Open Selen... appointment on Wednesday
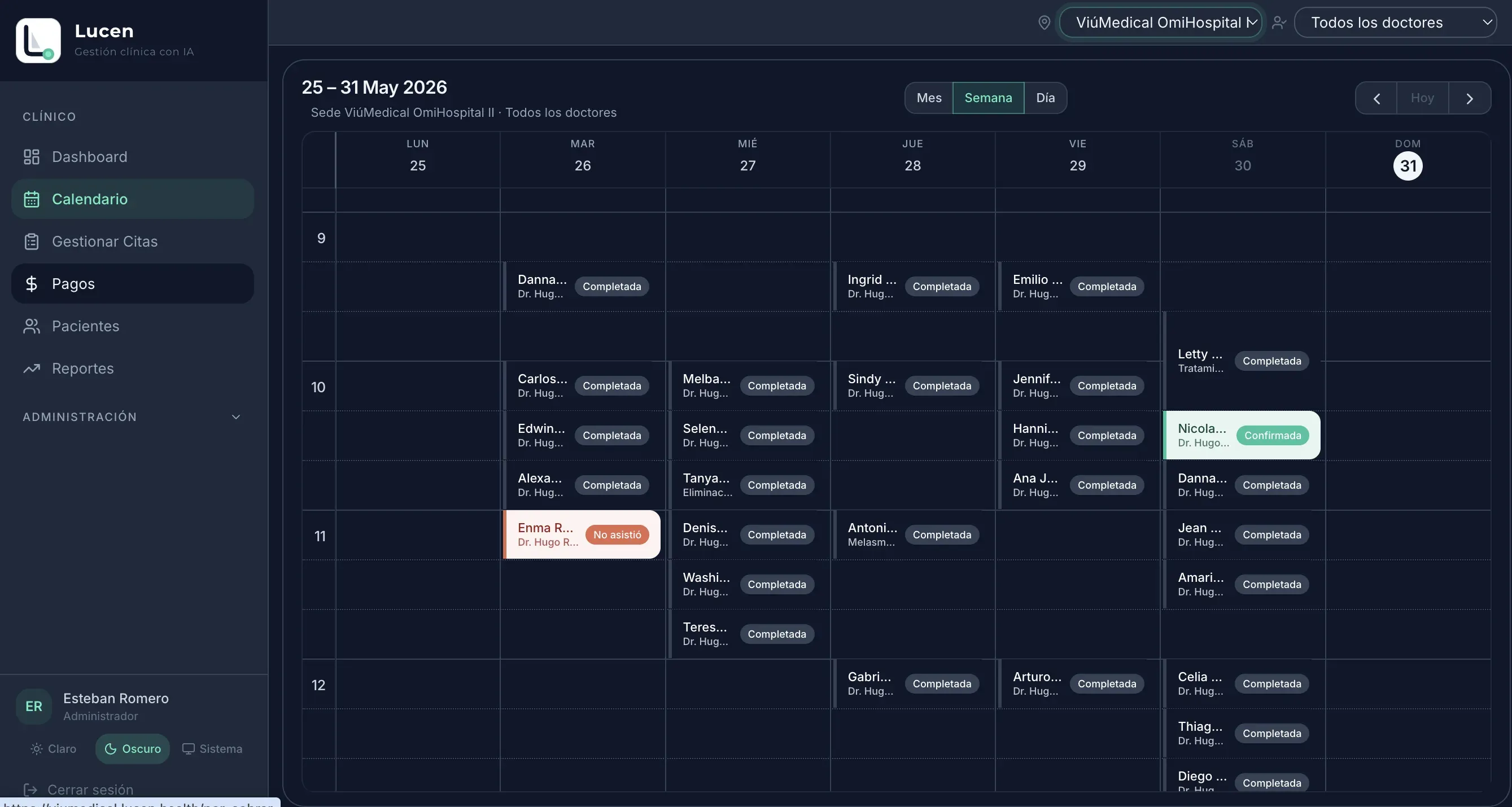Image resolution: width=1512 pixels, height=807 pixels. tap(747, 435)
